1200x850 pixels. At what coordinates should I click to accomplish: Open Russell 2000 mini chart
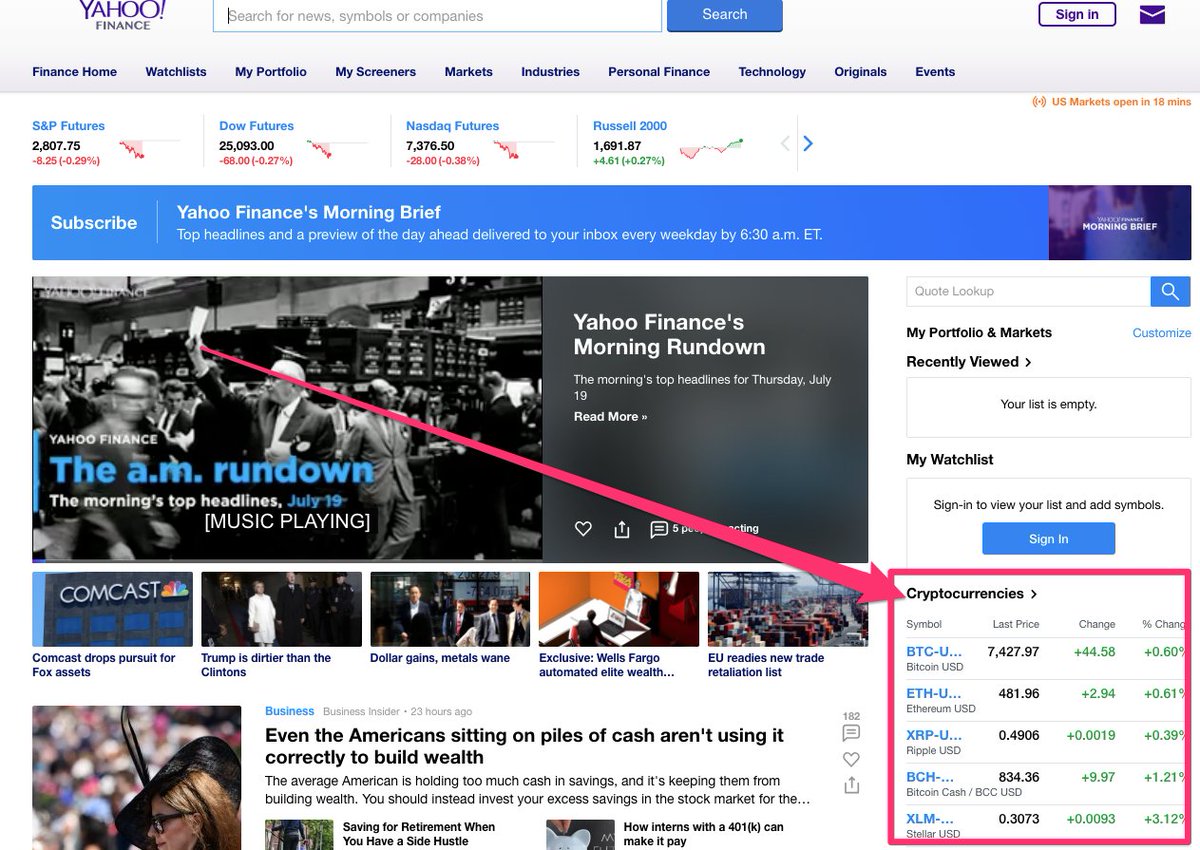712,149
